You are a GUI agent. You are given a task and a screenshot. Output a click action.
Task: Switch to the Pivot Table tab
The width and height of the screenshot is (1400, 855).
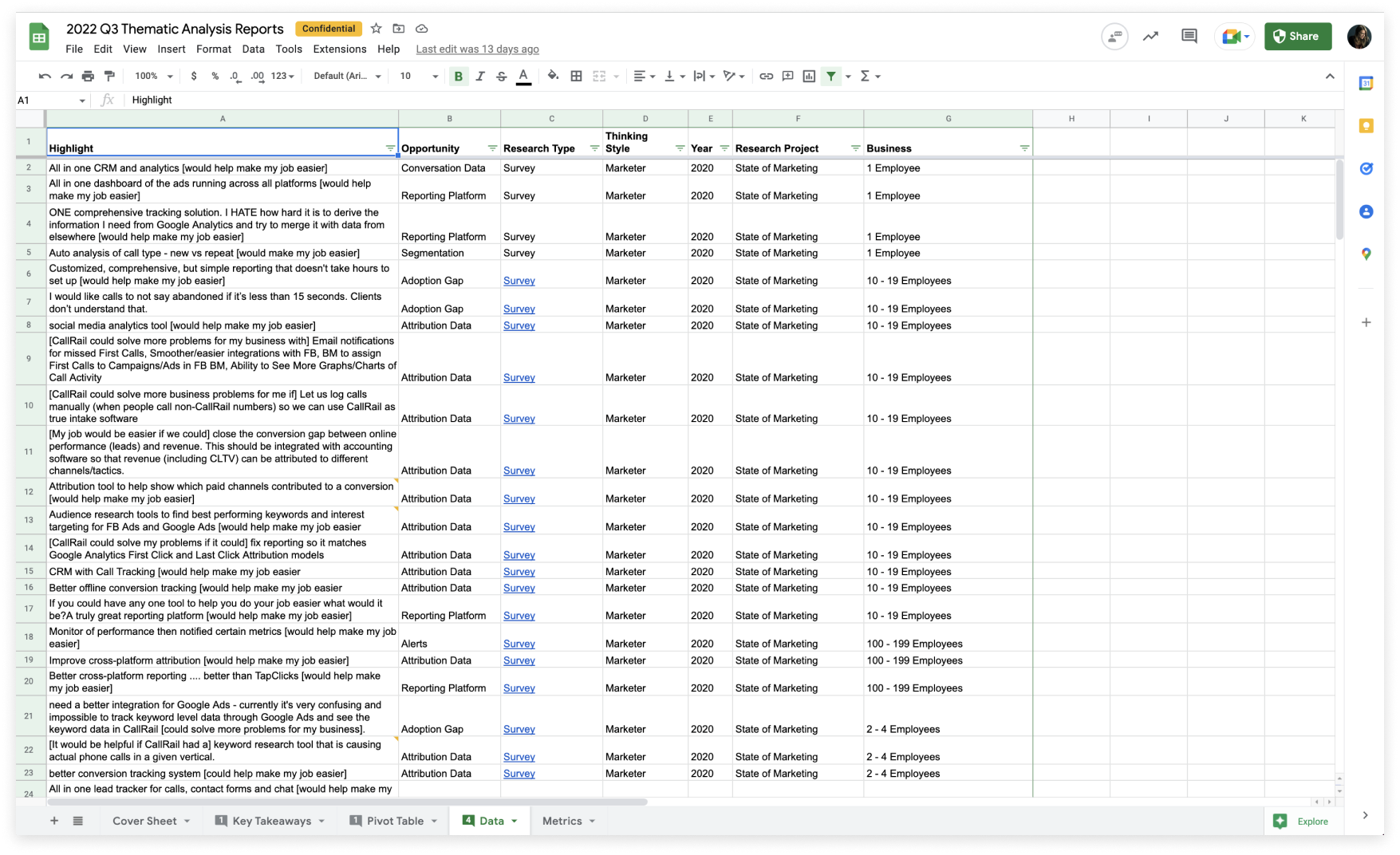click(x=394, y=821)
